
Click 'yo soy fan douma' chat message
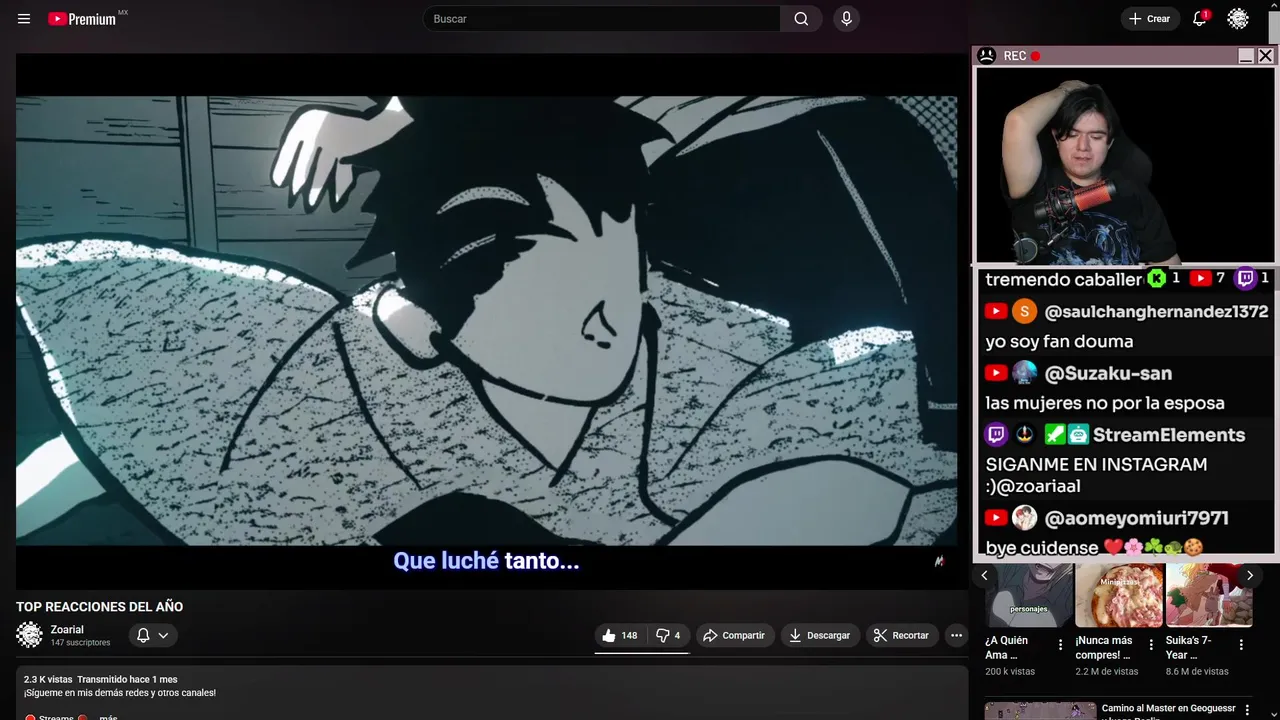tap(1059, 342)
